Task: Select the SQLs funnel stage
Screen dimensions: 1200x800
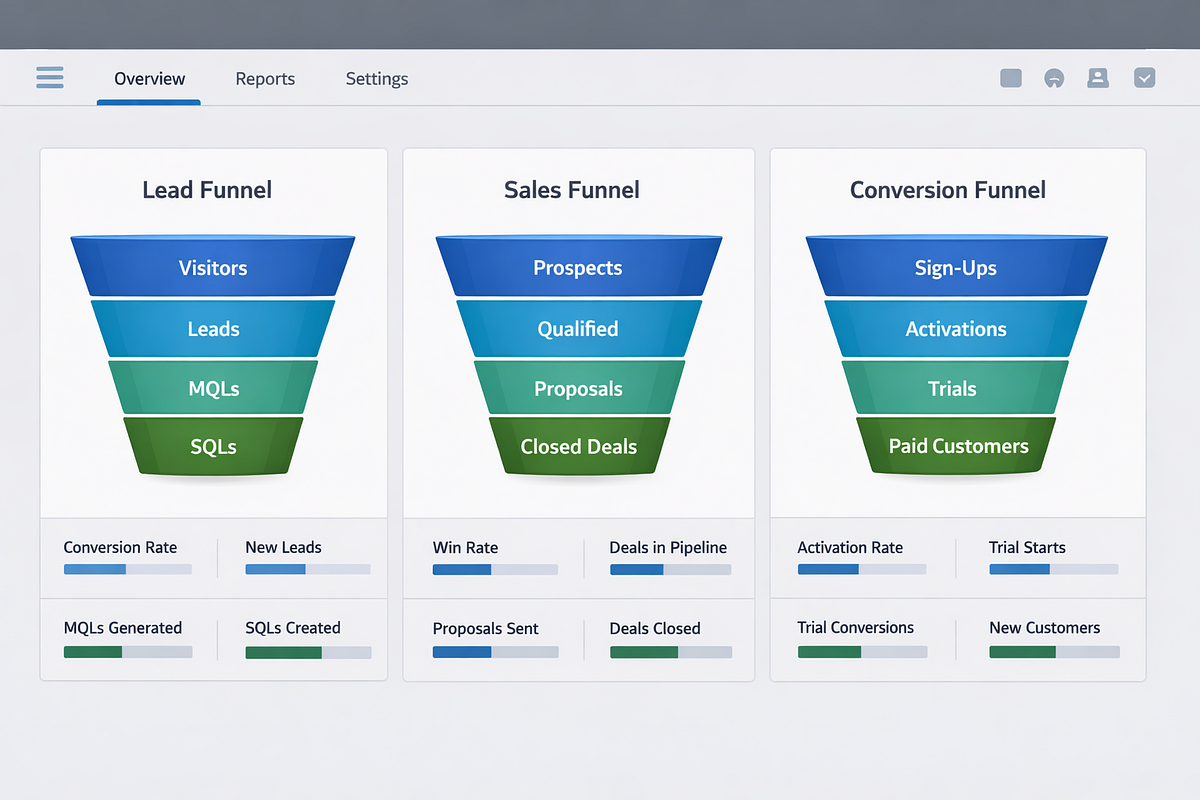Action: 213,446
